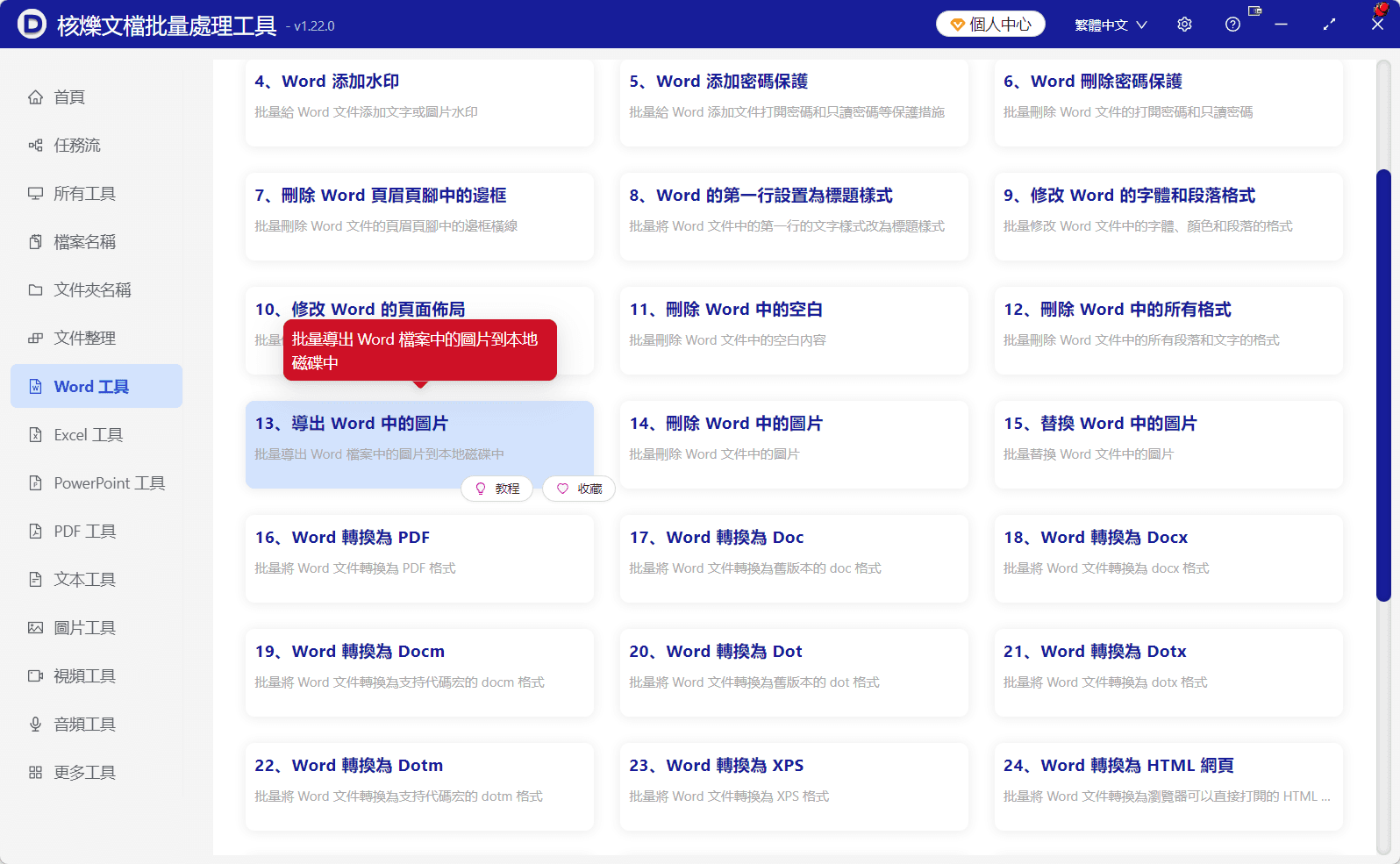The height and width of the screenshot is (864, 1400).
Task: Click the vertical scrollbar thumb
Action: click(x=1383, y=385)
